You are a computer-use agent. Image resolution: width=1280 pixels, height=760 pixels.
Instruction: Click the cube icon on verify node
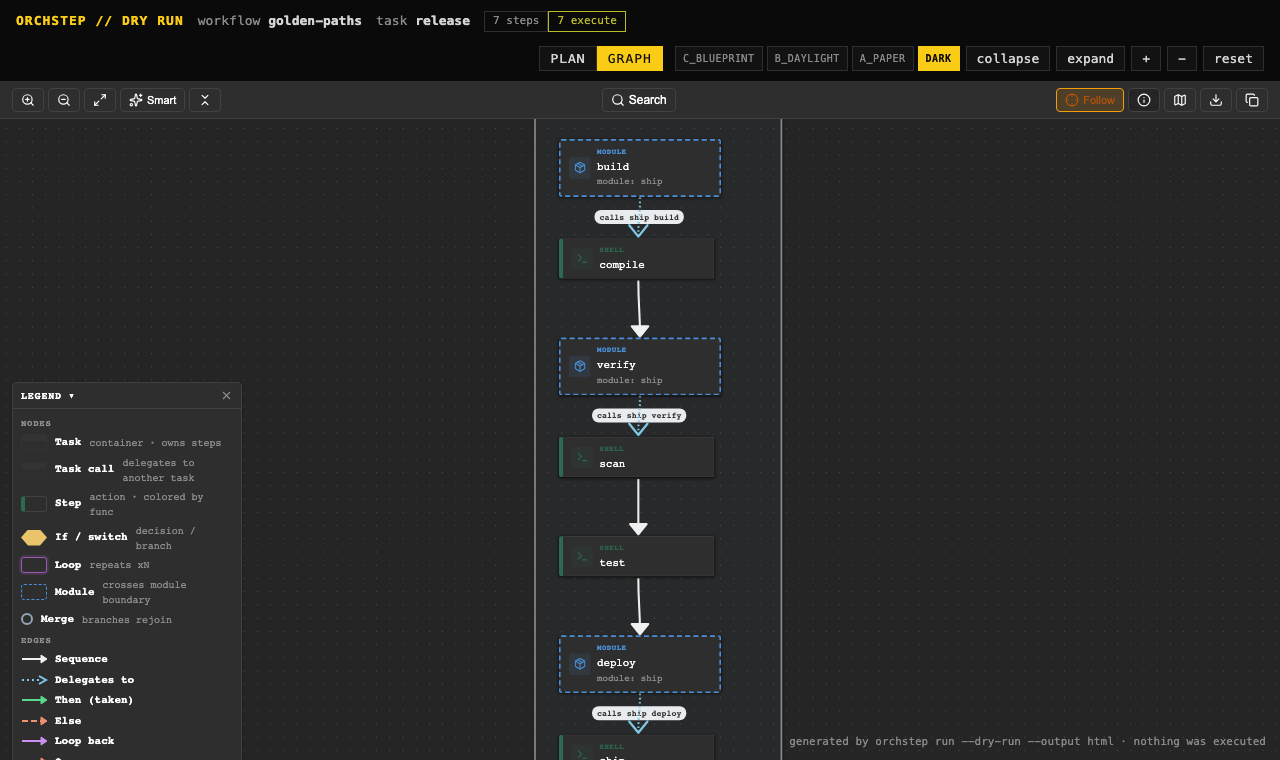click(x=580, y=366)
